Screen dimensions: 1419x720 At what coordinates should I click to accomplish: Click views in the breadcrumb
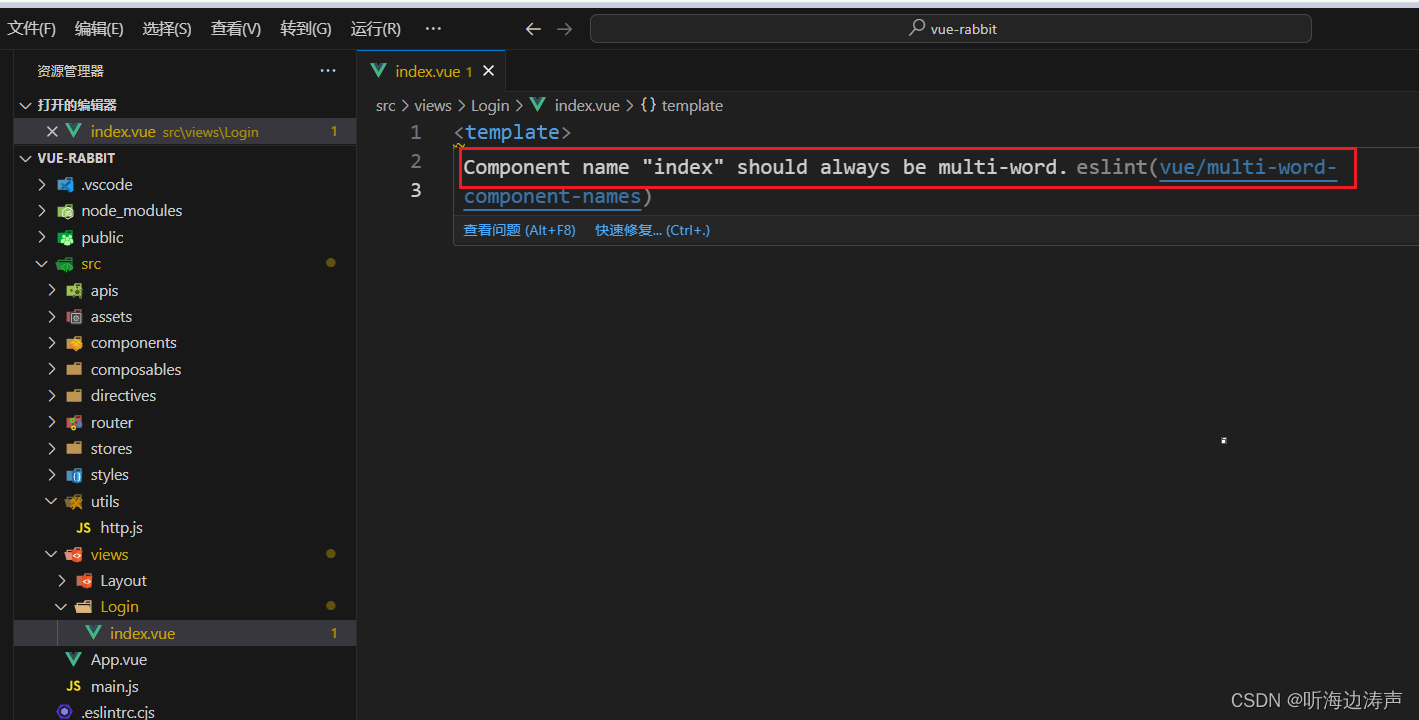click(433, 106)
